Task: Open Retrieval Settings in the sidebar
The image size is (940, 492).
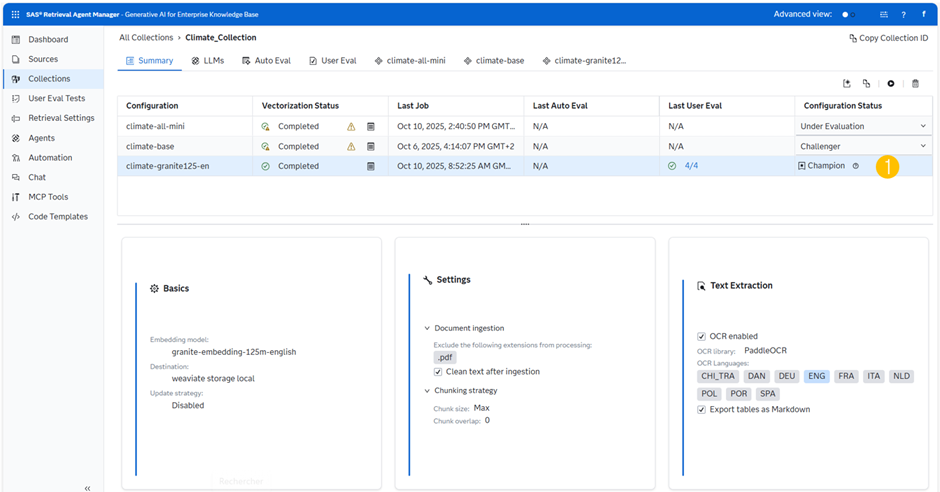Action: click(60, 118)
